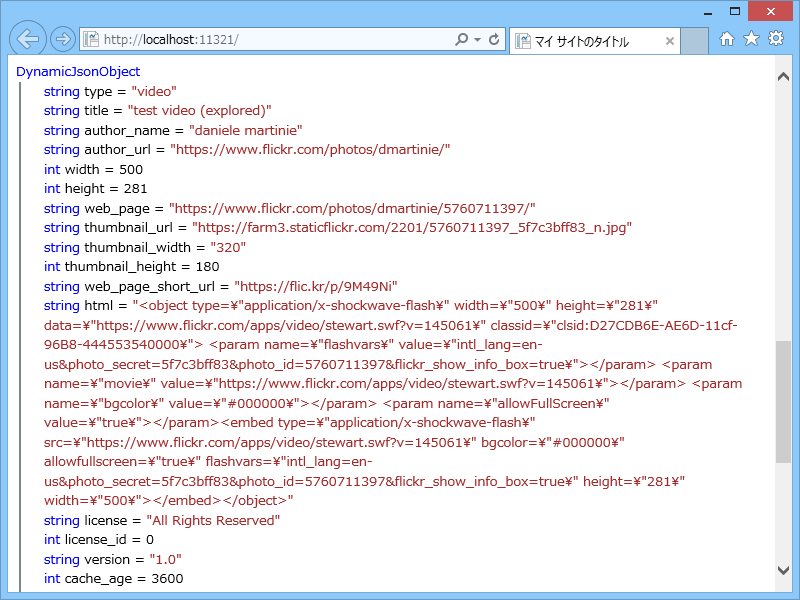
Task: Open the Tools gear menu
Action: pos(776,39)
